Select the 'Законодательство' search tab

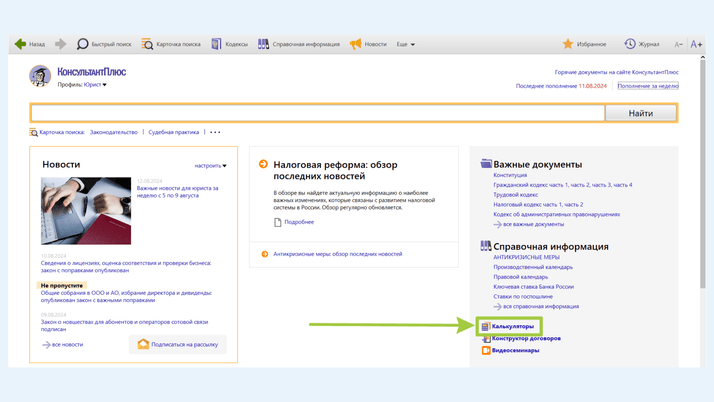tap(113, 132)
